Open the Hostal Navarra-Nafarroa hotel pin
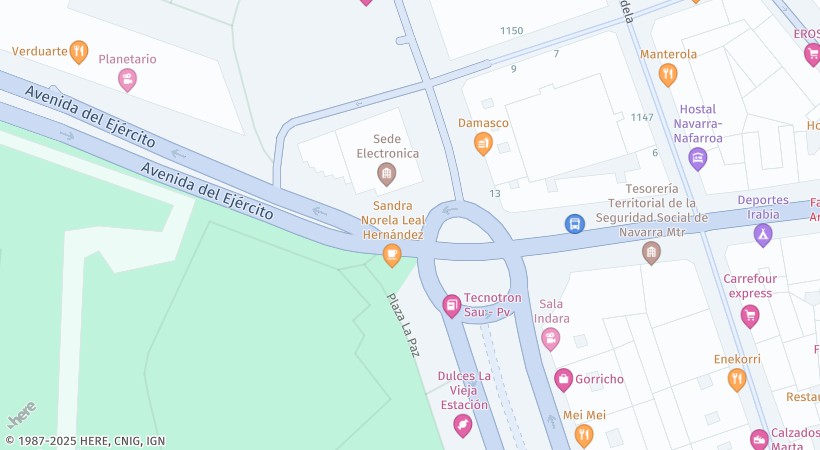820x450 pixels. click(698, 159)
